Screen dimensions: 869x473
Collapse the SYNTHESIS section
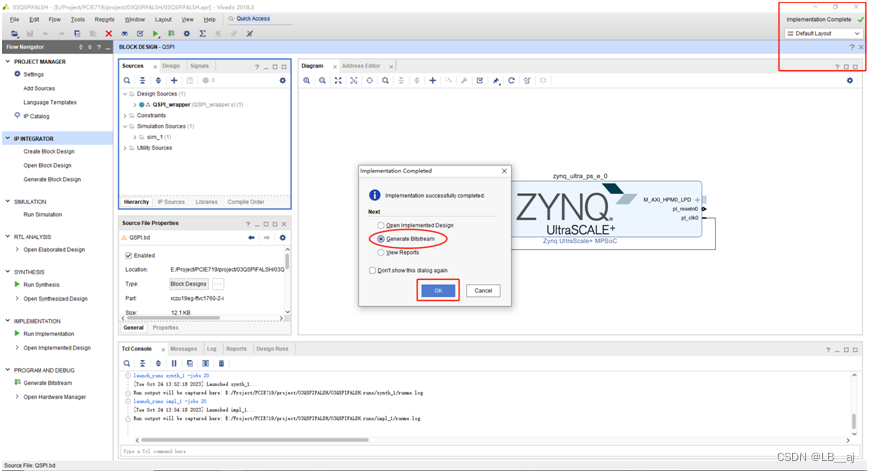(8, 272)
